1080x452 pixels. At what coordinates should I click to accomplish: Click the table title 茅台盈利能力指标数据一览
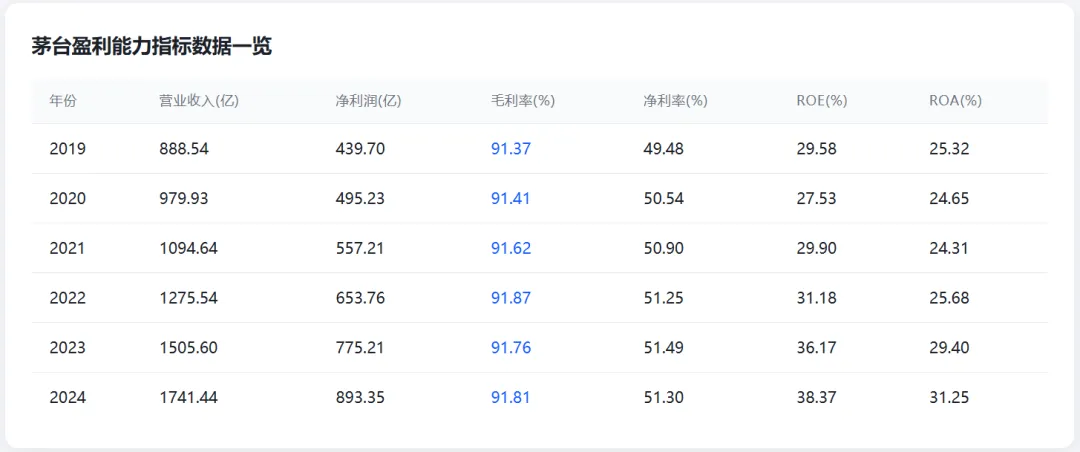[152, 47]
